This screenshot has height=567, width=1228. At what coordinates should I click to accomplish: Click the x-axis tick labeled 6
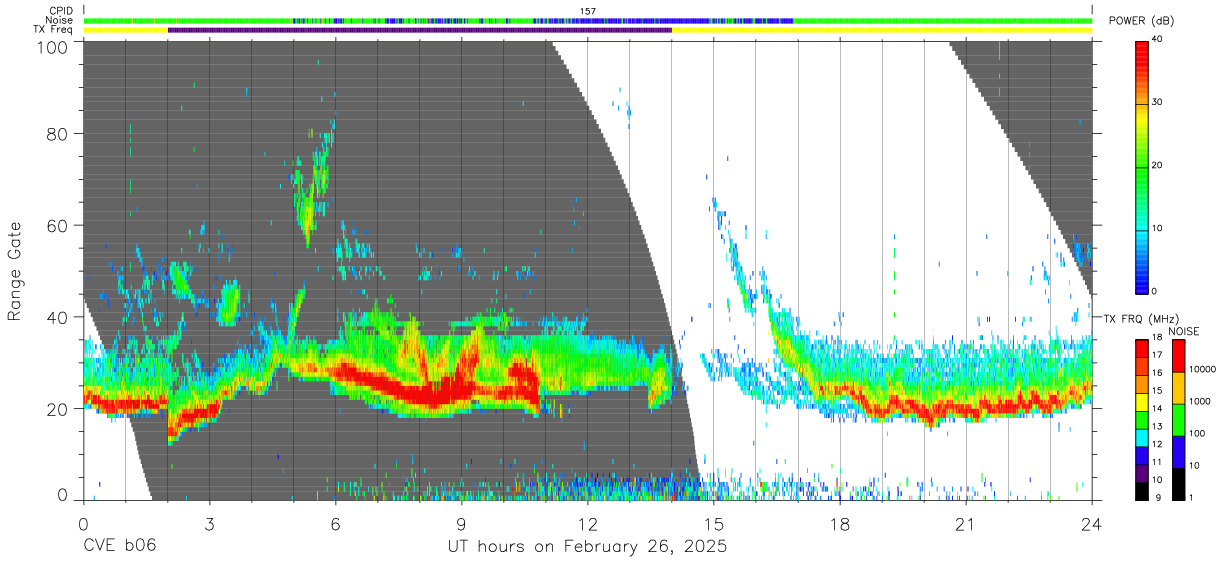point(336,524)
